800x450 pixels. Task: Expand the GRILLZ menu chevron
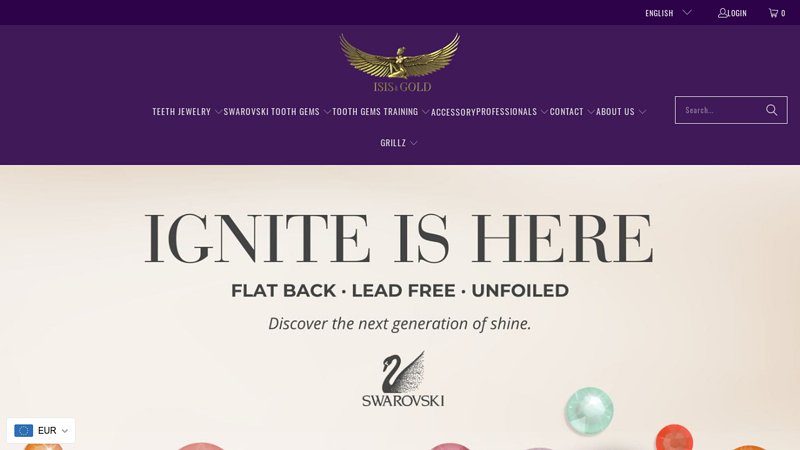414,143
